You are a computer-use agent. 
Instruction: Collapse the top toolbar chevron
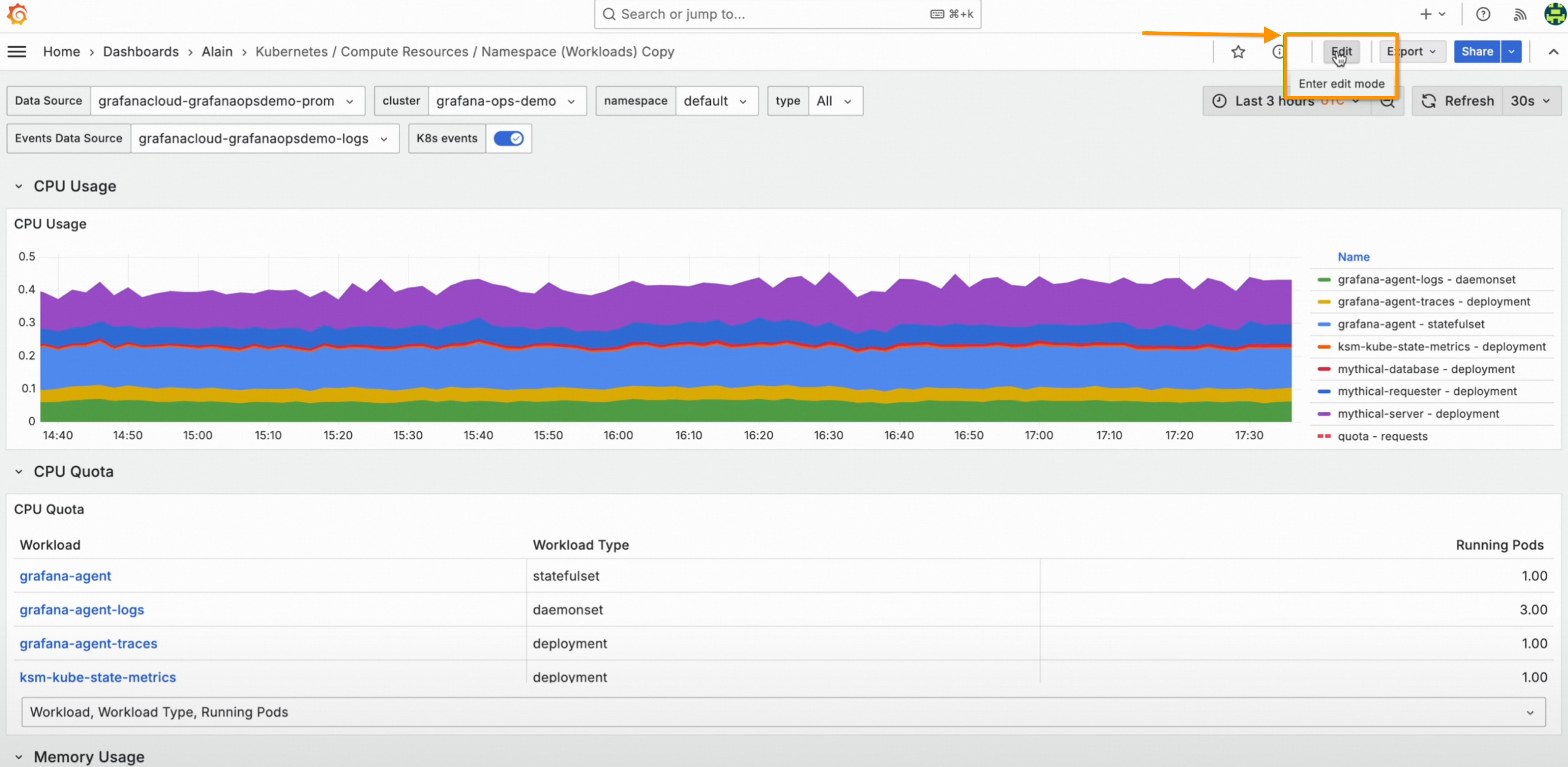pyautogui.click(x=1553, y=52)
